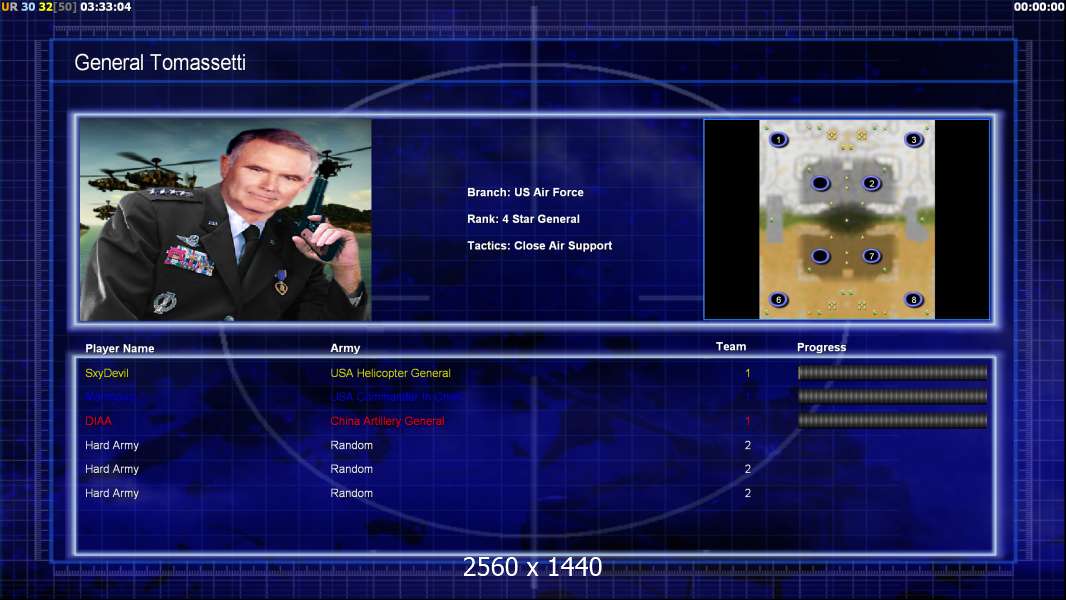Select start position 3 on the minimap
Screen dimensions: 1066x600
point(914,140)
